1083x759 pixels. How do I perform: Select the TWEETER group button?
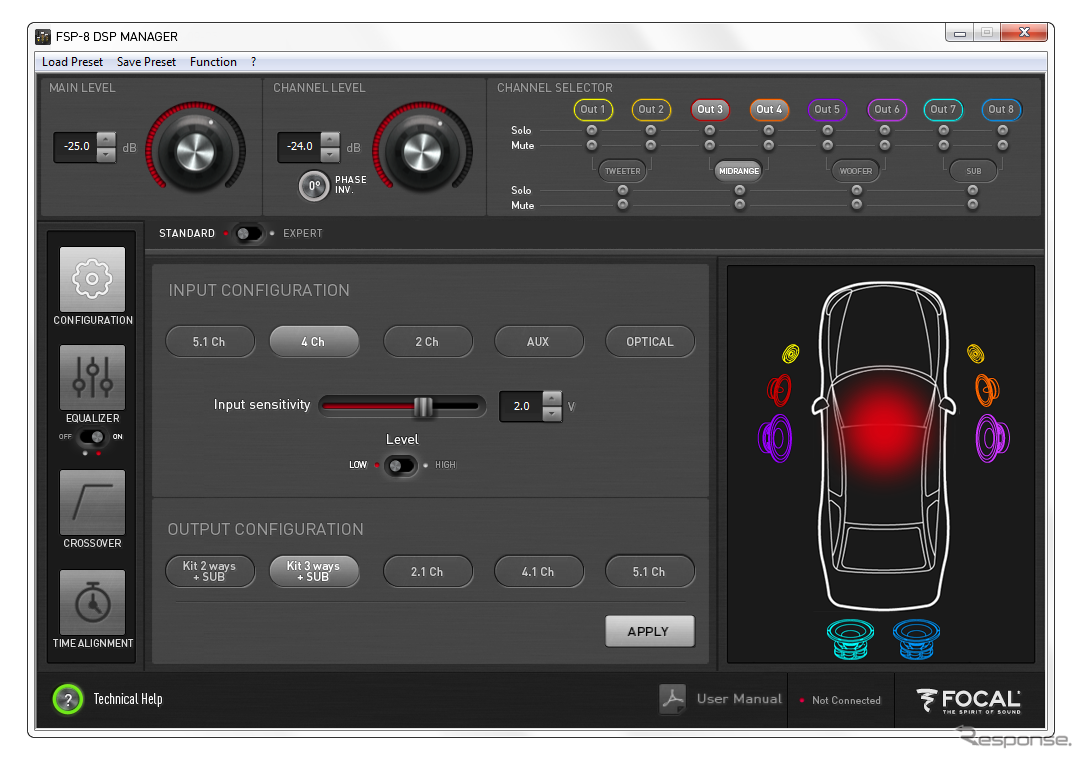pos(622,171)
